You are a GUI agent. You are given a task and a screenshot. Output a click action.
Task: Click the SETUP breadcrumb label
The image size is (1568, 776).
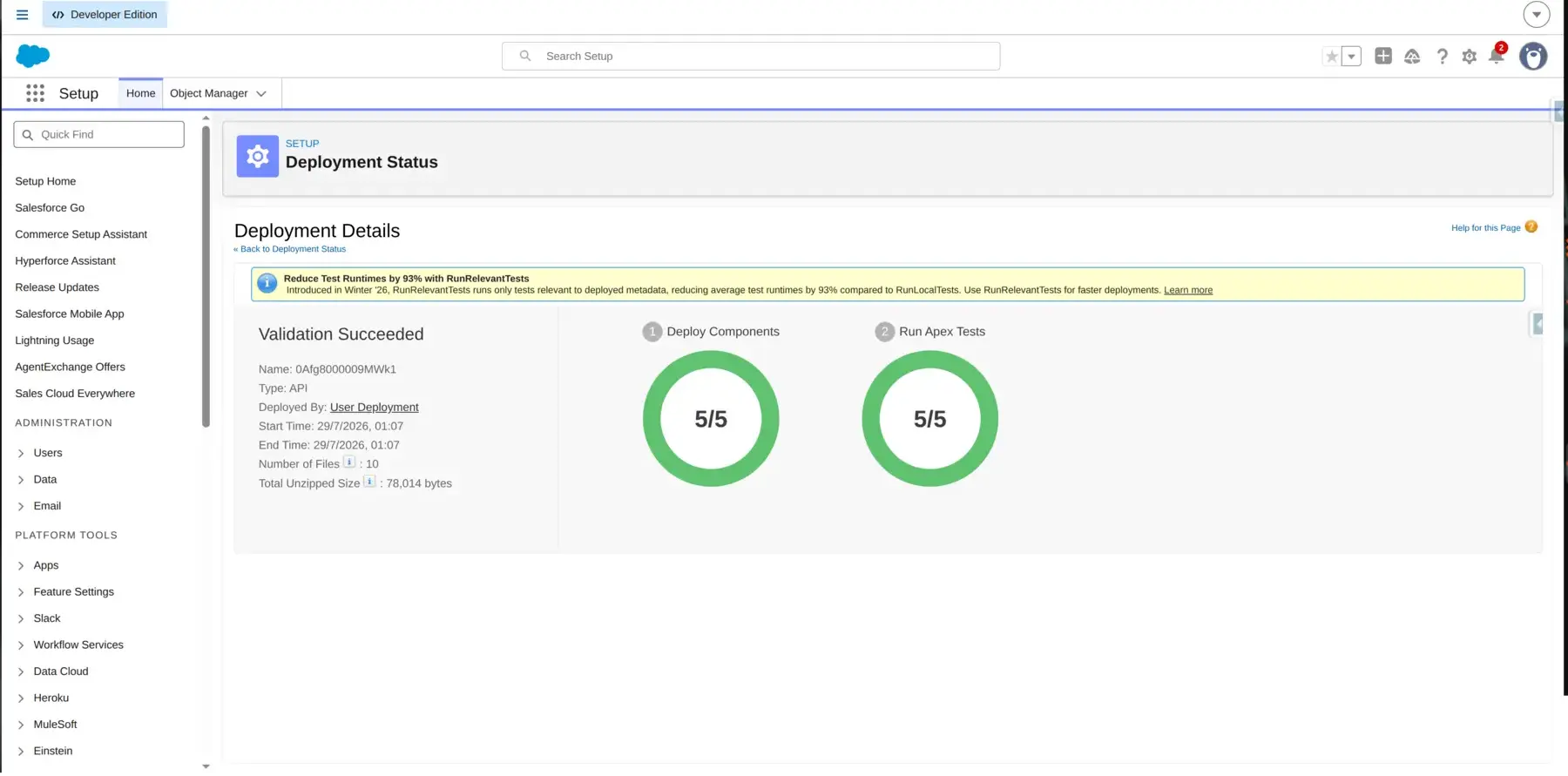(302, 144)
